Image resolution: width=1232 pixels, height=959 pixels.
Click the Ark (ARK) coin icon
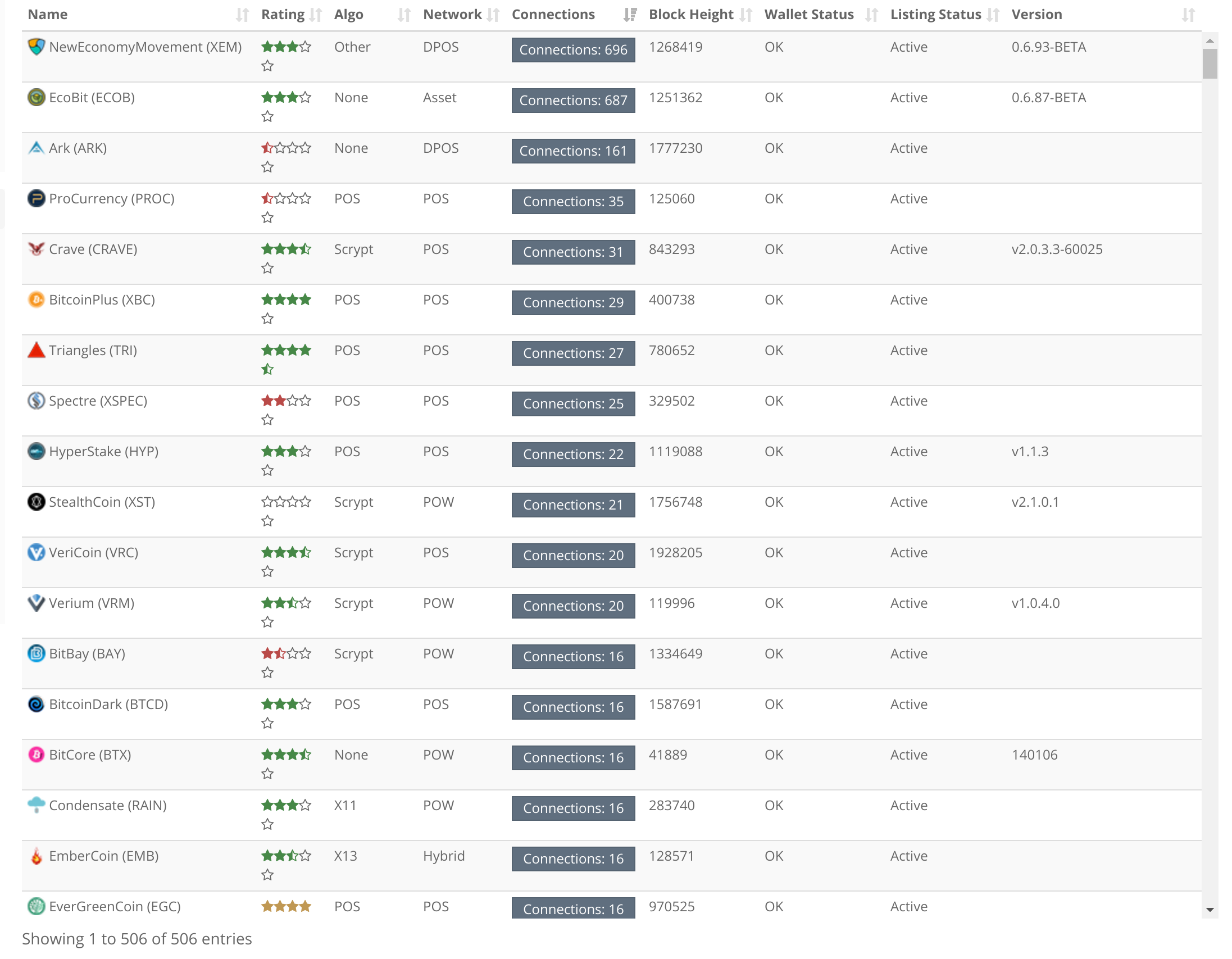pyautogui.click(x=36, y=148)
